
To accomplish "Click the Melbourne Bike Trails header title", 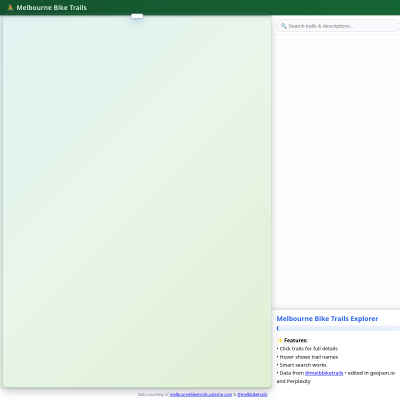I will click(x=52, y=7).
